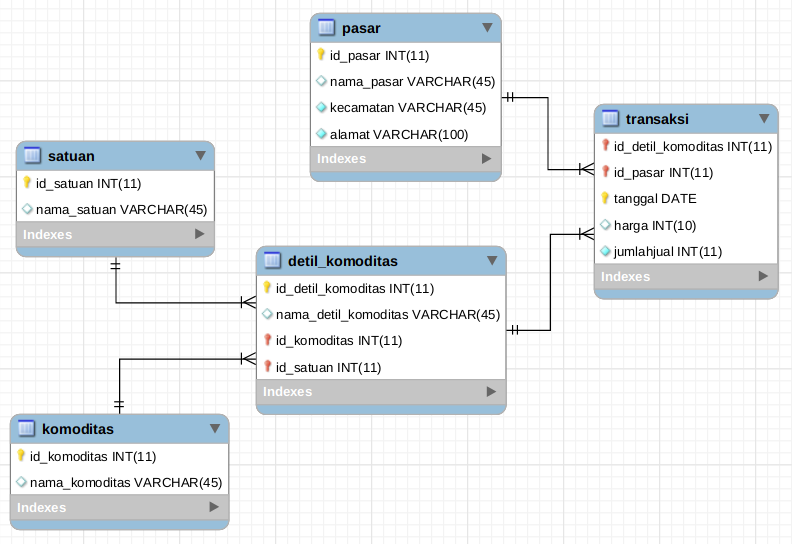The image size is (792, 544).
Task: Click the pasar table icon
Action: pos(325,28)
